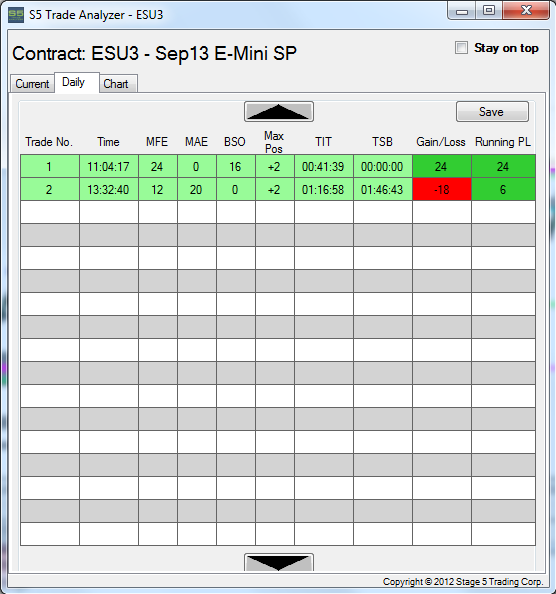Viewport: 556px width, 594px height.
Task: Click the TIT column header
Action: click(x=323, y=142)
